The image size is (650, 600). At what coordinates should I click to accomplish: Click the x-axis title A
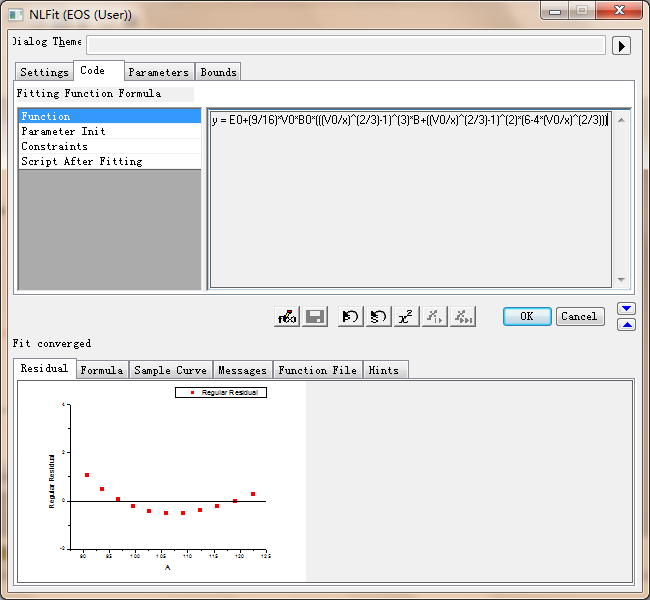tap(167, 568)
